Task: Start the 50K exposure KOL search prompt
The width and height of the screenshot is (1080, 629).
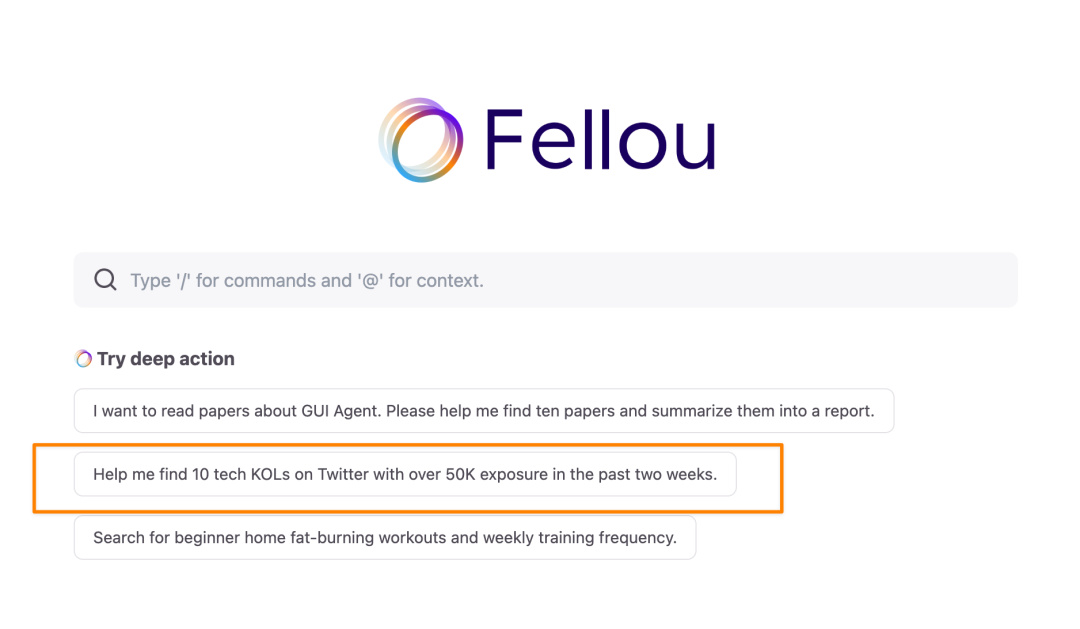Action: [404, 474]
